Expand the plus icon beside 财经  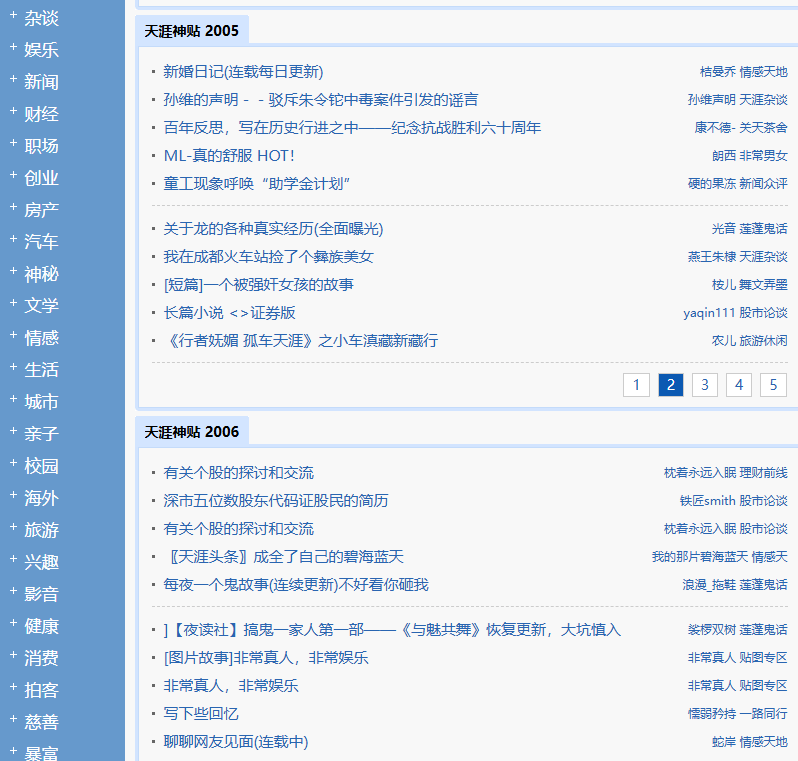[13, 113]
